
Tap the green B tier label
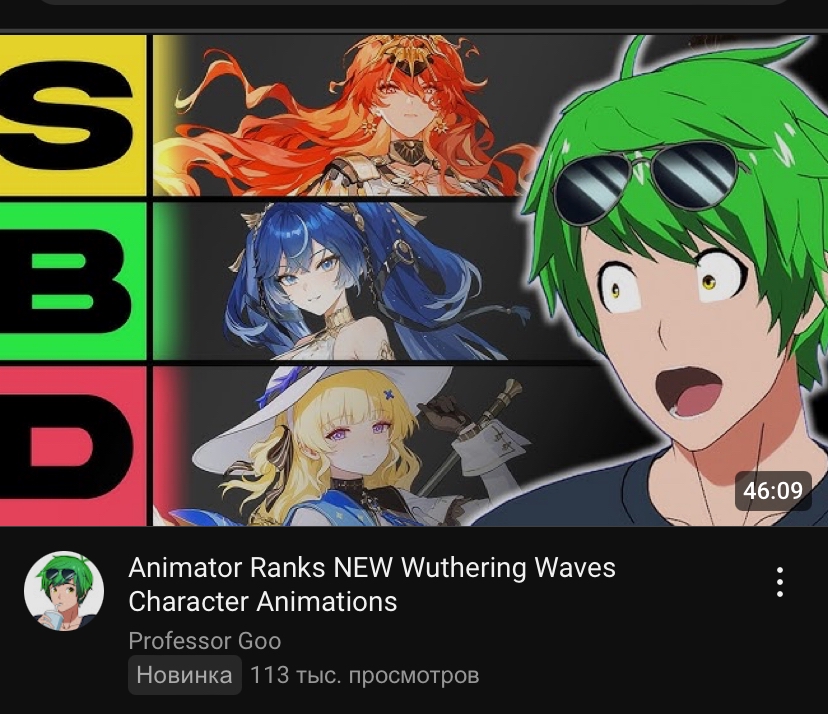click(x=73, y=281)
